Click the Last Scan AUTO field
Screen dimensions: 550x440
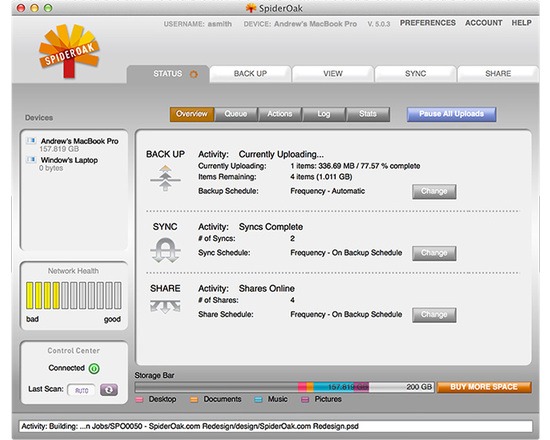click(x=81, y=390)
